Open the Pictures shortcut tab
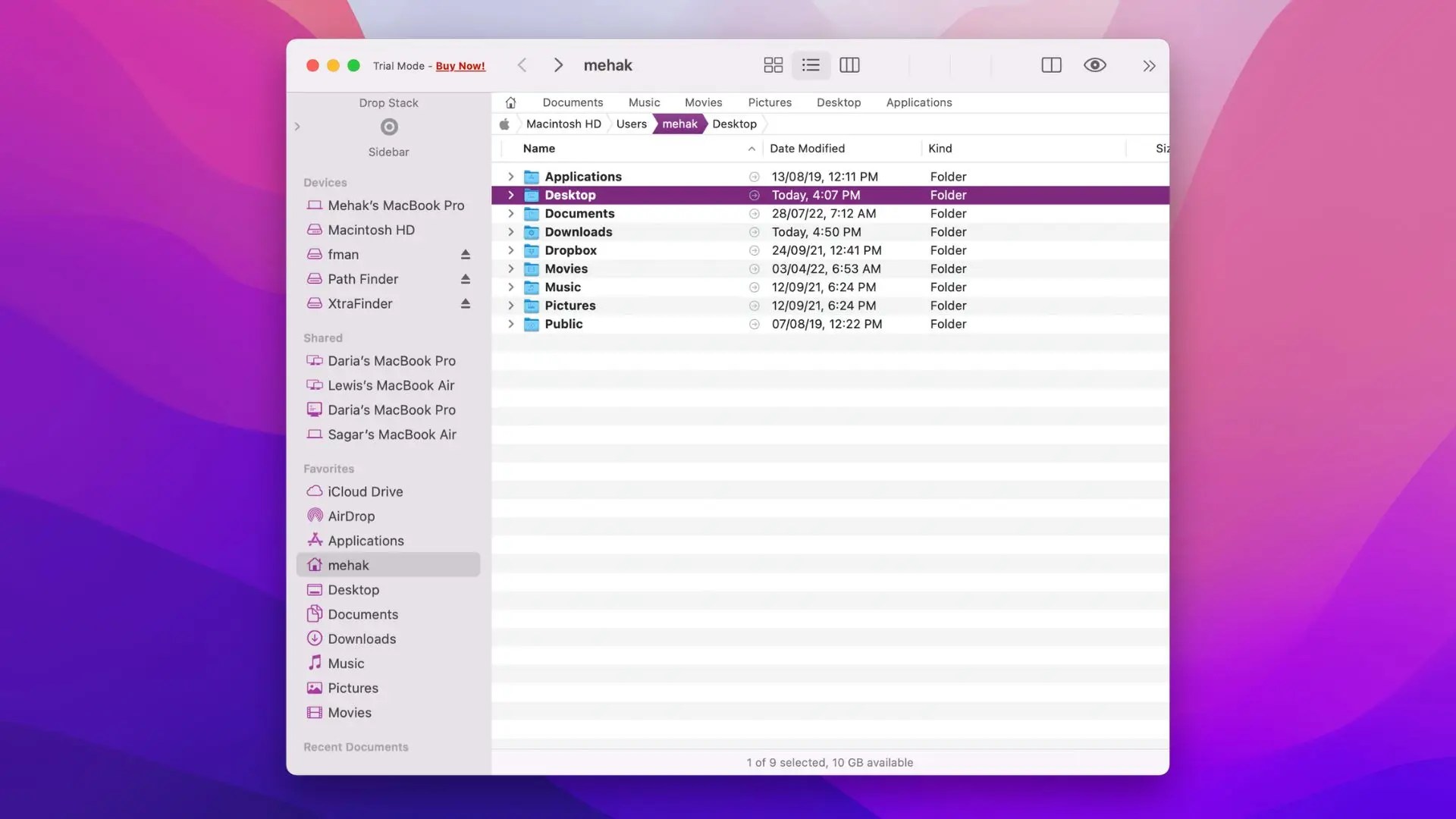 point(770,102)
